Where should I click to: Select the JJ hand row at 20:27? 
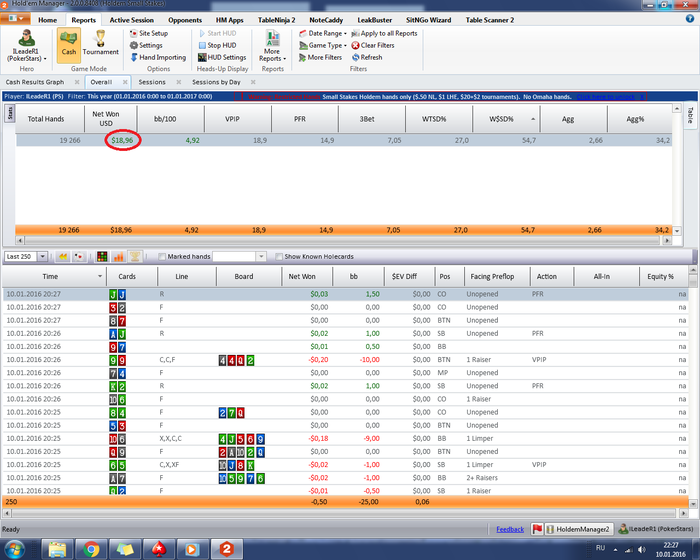click(x=346, y=294)
